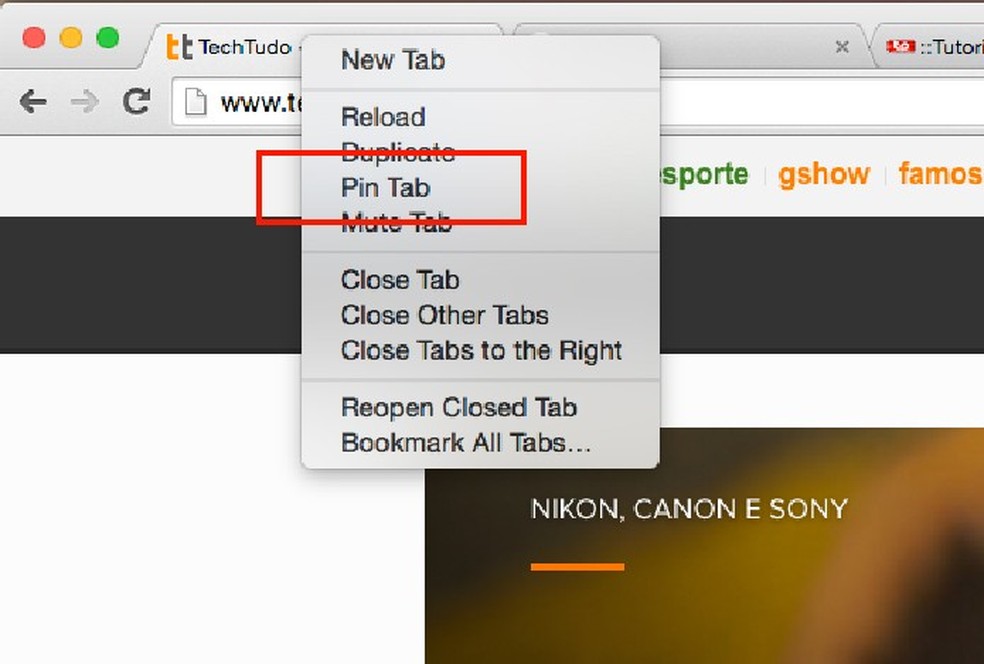The image size is (984, 664).
Task: Click the forward navigation arrow
Action: click(84, 101)
